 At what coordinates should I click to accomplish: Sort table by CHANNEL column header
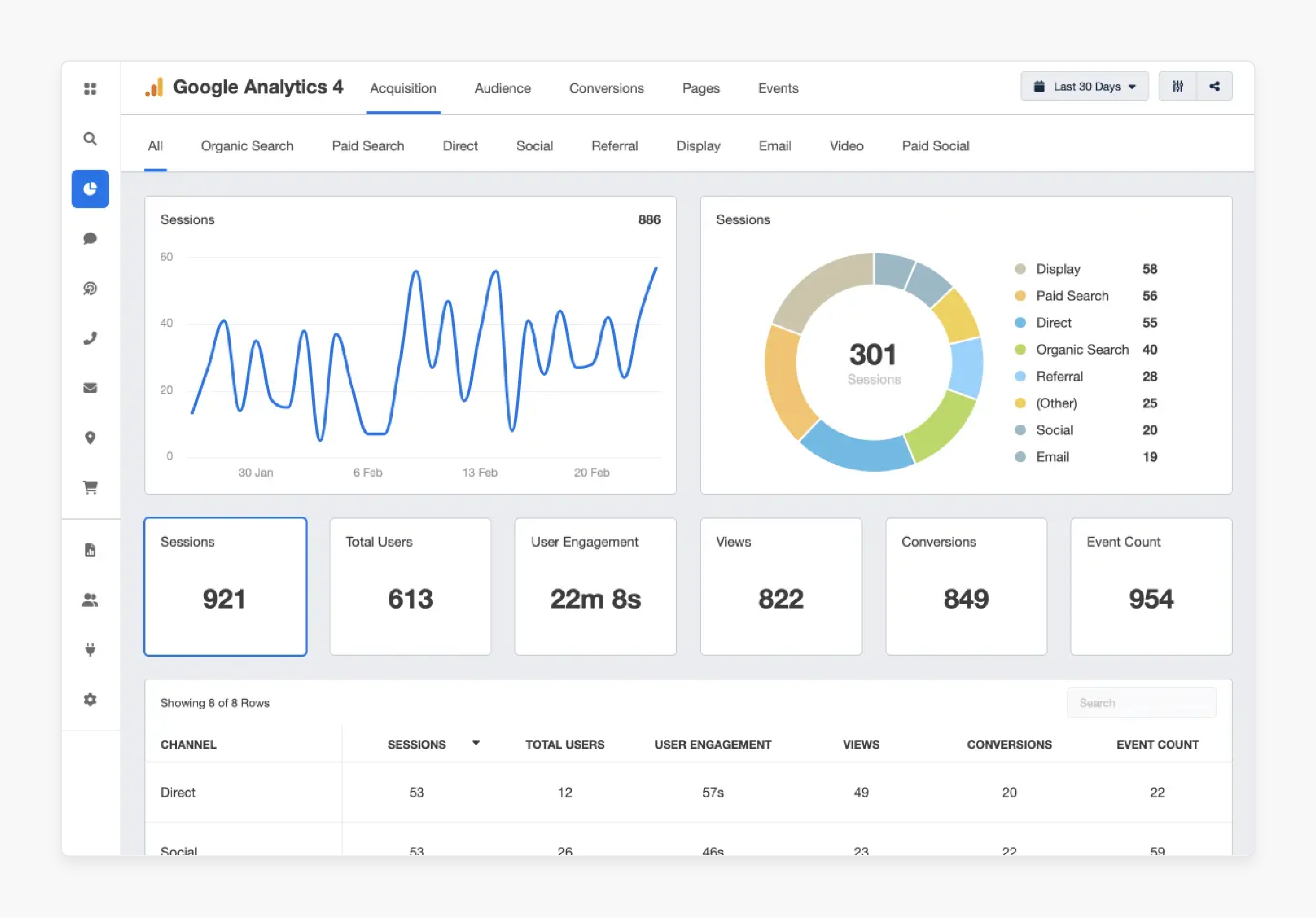pos(188,744)
